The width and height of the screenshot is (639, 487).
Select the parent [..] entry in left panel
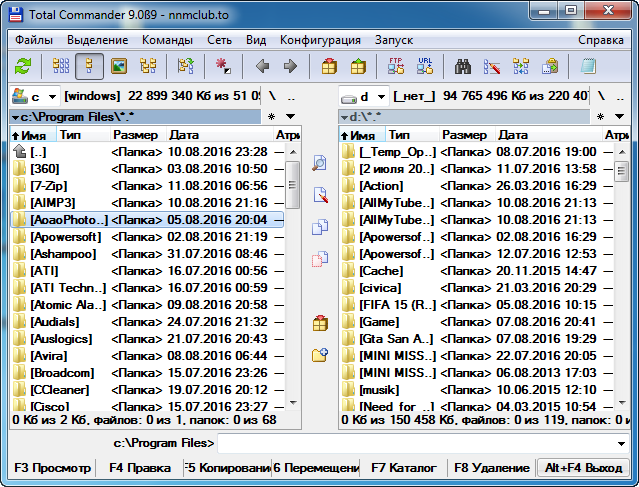click(x=148, y=152)
